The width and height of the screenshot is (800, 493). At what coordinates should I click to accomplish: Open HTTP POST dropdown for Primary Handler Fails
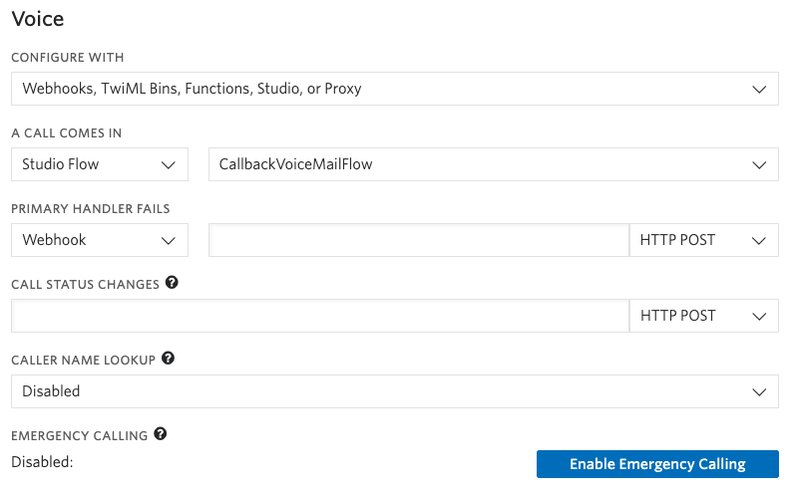click(x=704, y=240)
